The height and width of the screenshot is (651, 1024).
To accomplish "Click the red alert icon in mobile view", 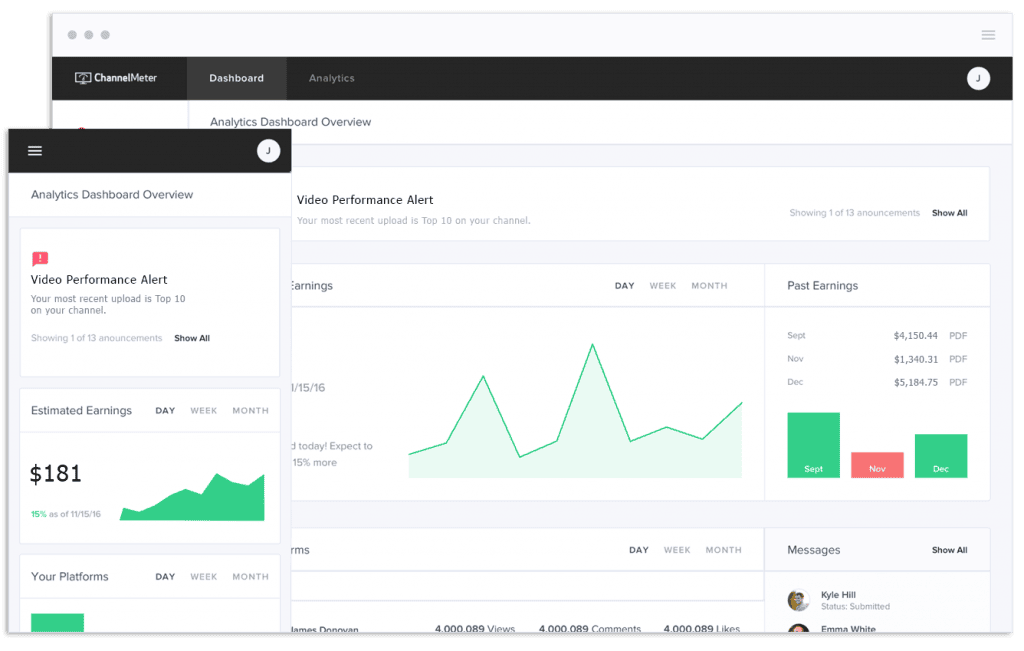I will point(40,259).
